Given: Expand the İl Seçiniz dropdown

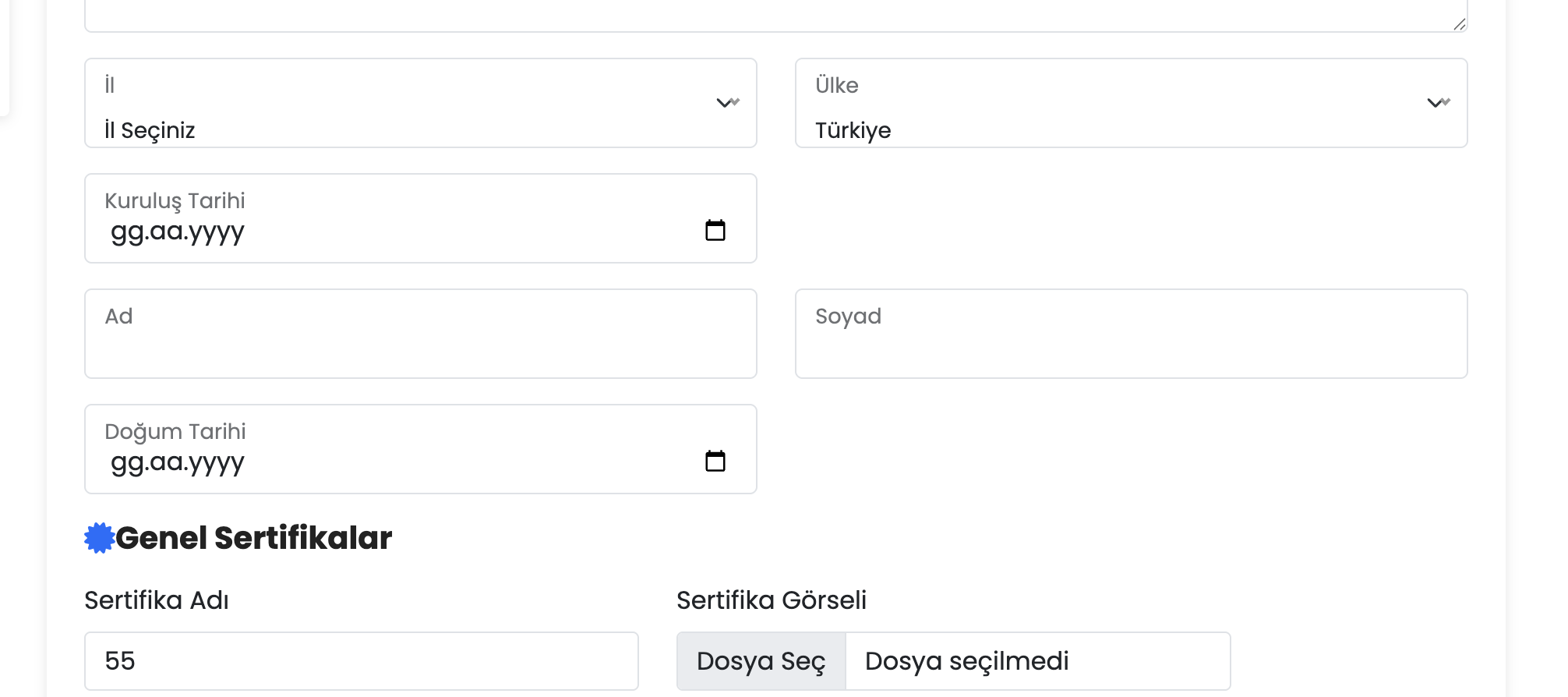Looking at the screenshot, I should click(421, 103).
